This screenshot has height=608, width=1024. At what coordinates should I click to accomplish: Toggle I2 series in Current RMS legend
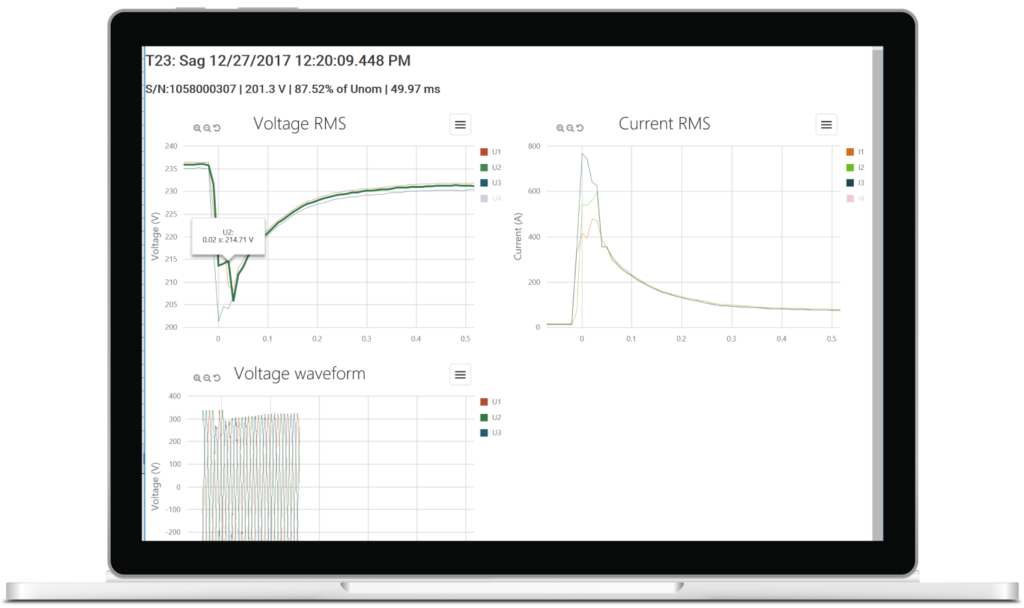[855, 167]
